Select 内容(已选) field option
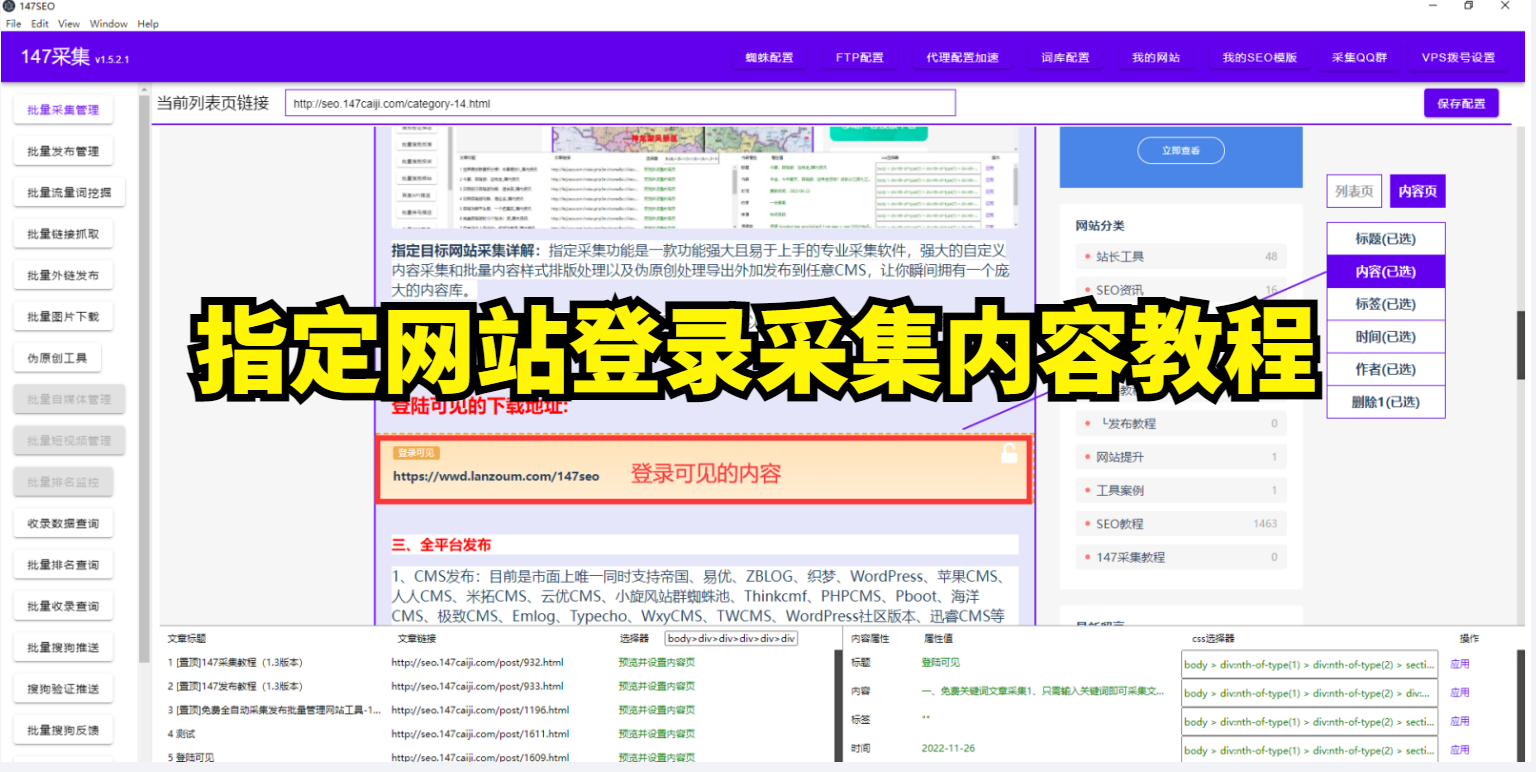This screenshot has width=1536, height=772. 1386,271
